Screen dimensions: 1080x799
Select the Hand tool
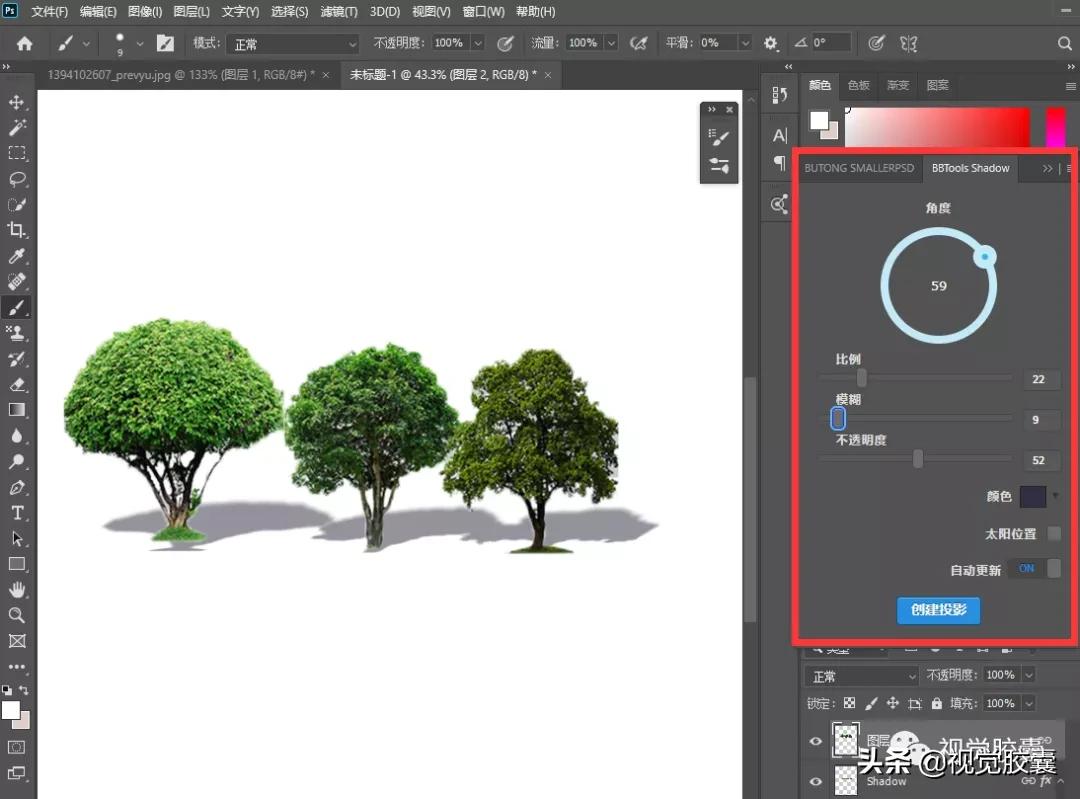17,589
